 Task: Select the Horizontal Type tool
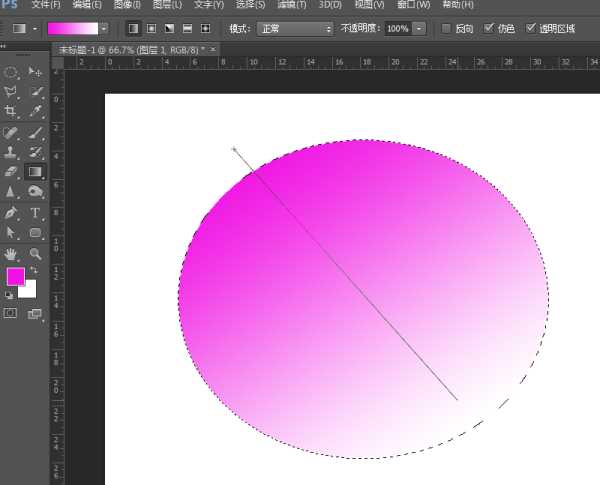pos(36,212)
